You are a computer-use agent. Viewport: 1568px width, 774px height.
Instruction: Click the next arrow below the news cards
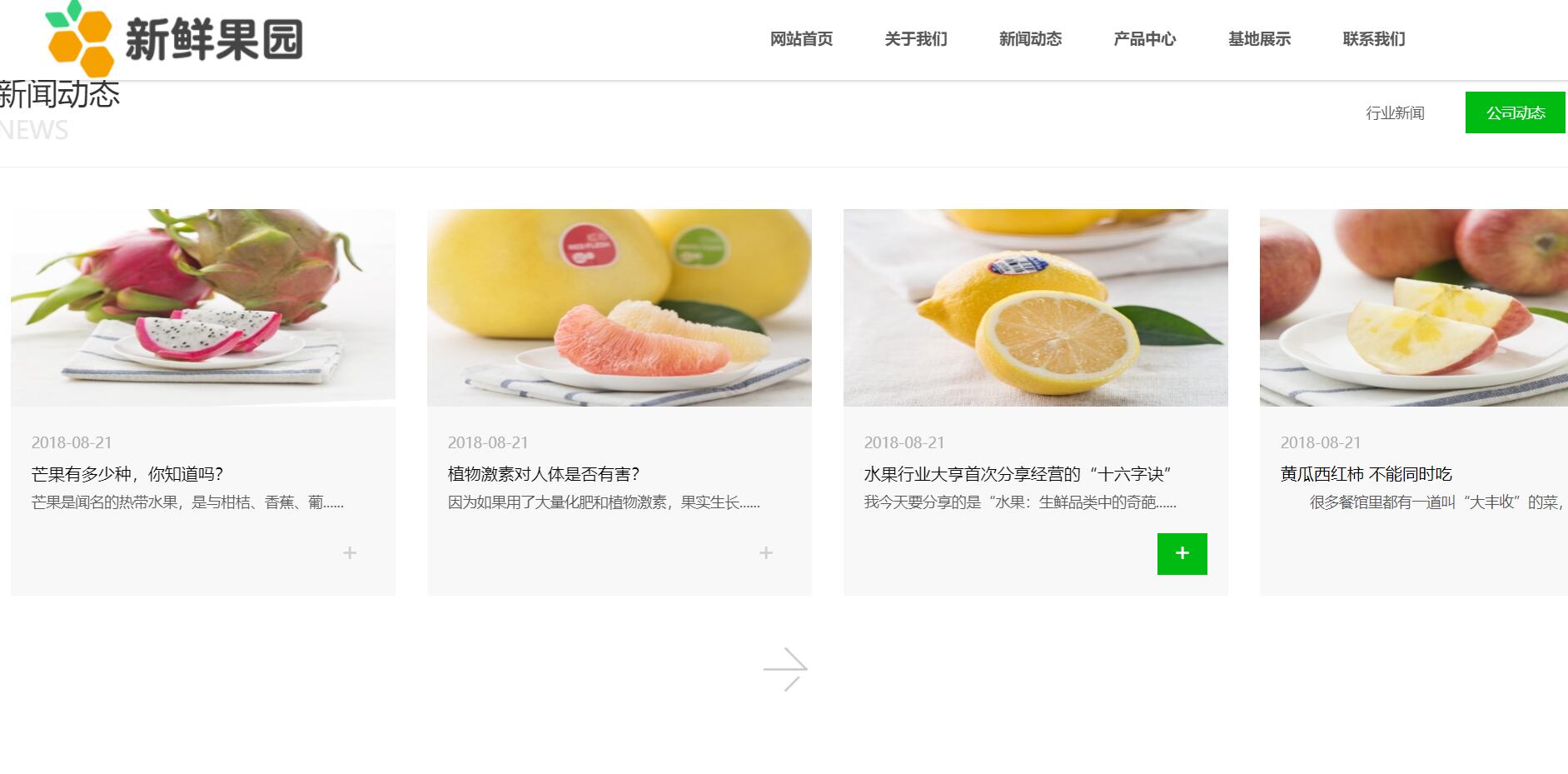785,669
